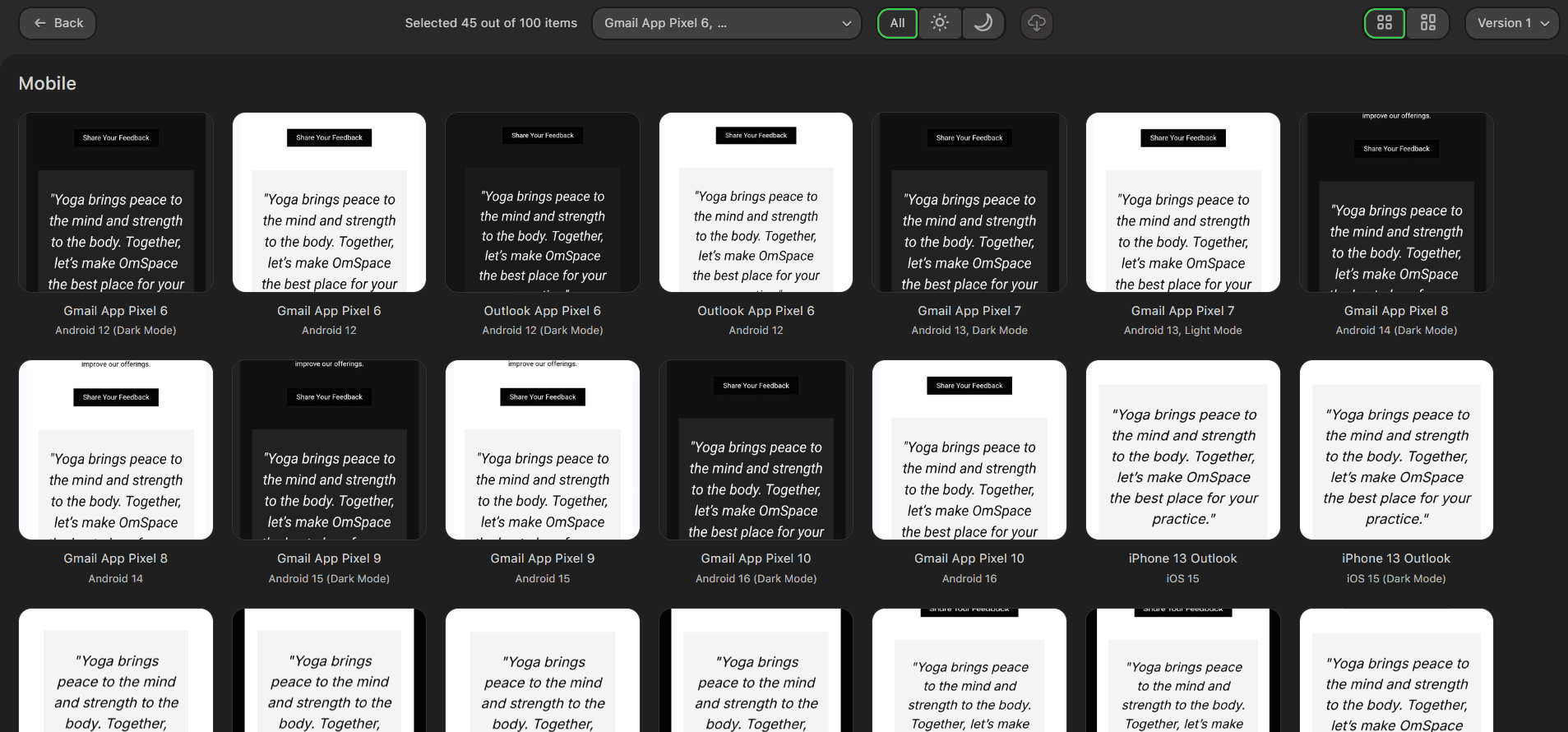Select the masonry layout view icon
The width and height of the screenshot is (1568, 732).
[x=1428, y=23]
